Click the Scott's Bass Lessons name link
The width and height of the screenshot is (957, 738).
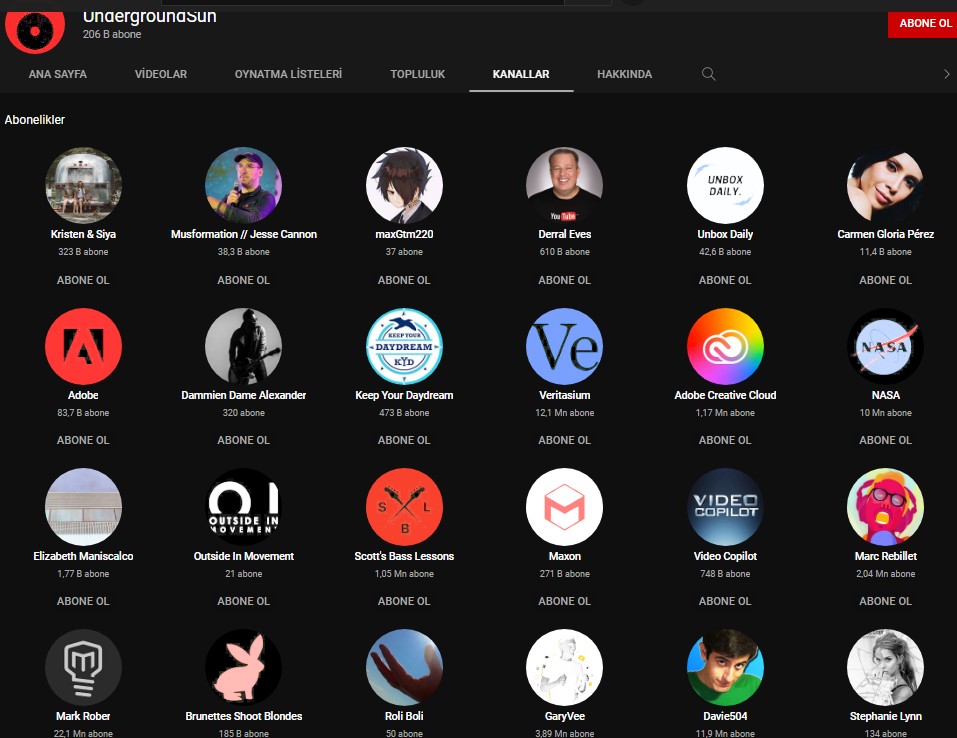404,556
